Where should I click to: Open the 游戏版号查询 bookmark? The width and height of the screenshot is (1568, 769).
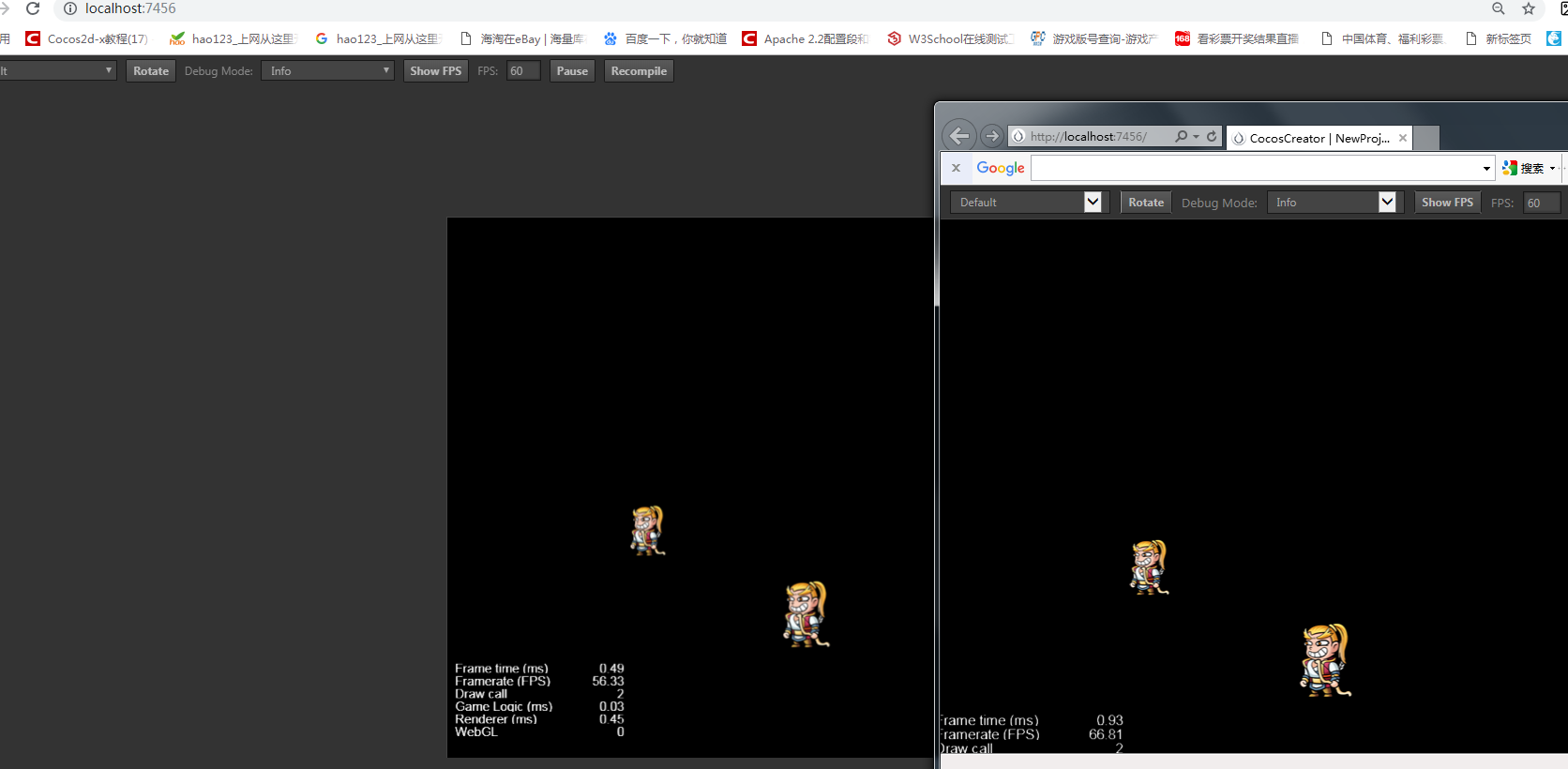[1094, 38]
